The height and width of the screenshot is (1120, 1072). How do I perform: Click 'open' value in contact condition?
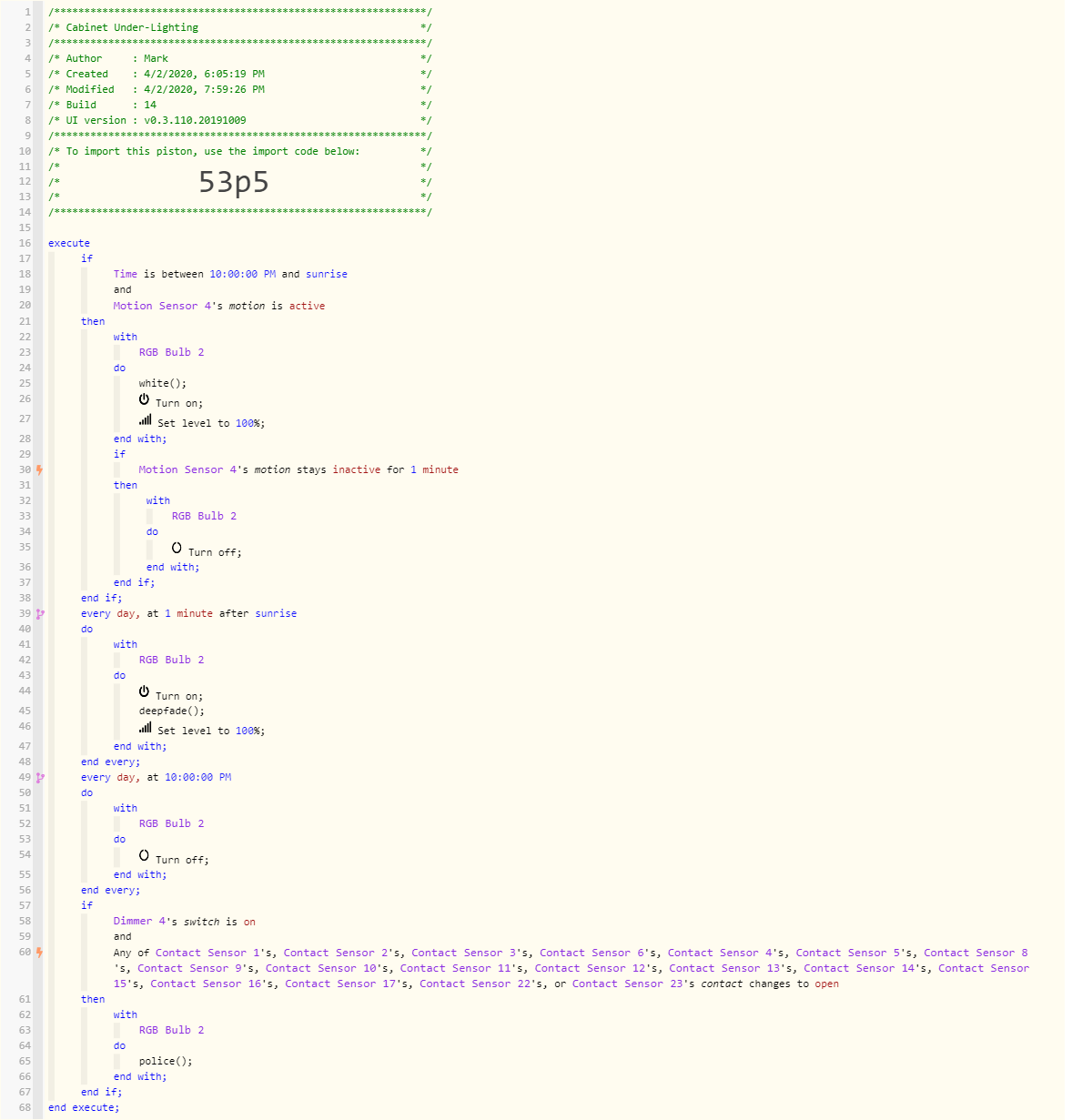826,984
